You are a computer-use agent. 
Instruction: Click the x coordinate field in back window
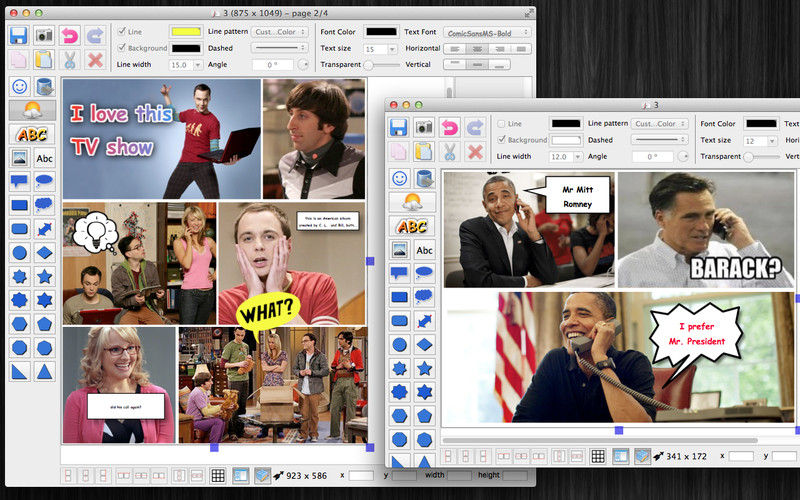(x=361, y=476)
